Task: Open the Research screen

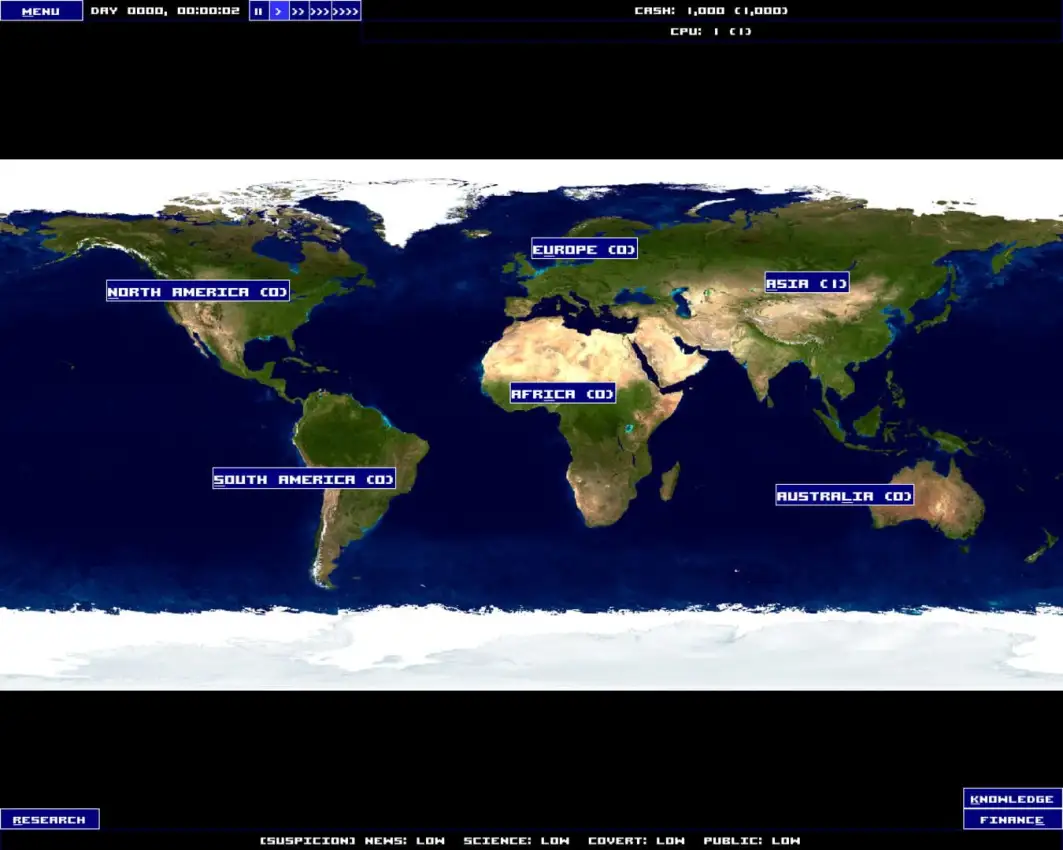Action: point(49,820)
